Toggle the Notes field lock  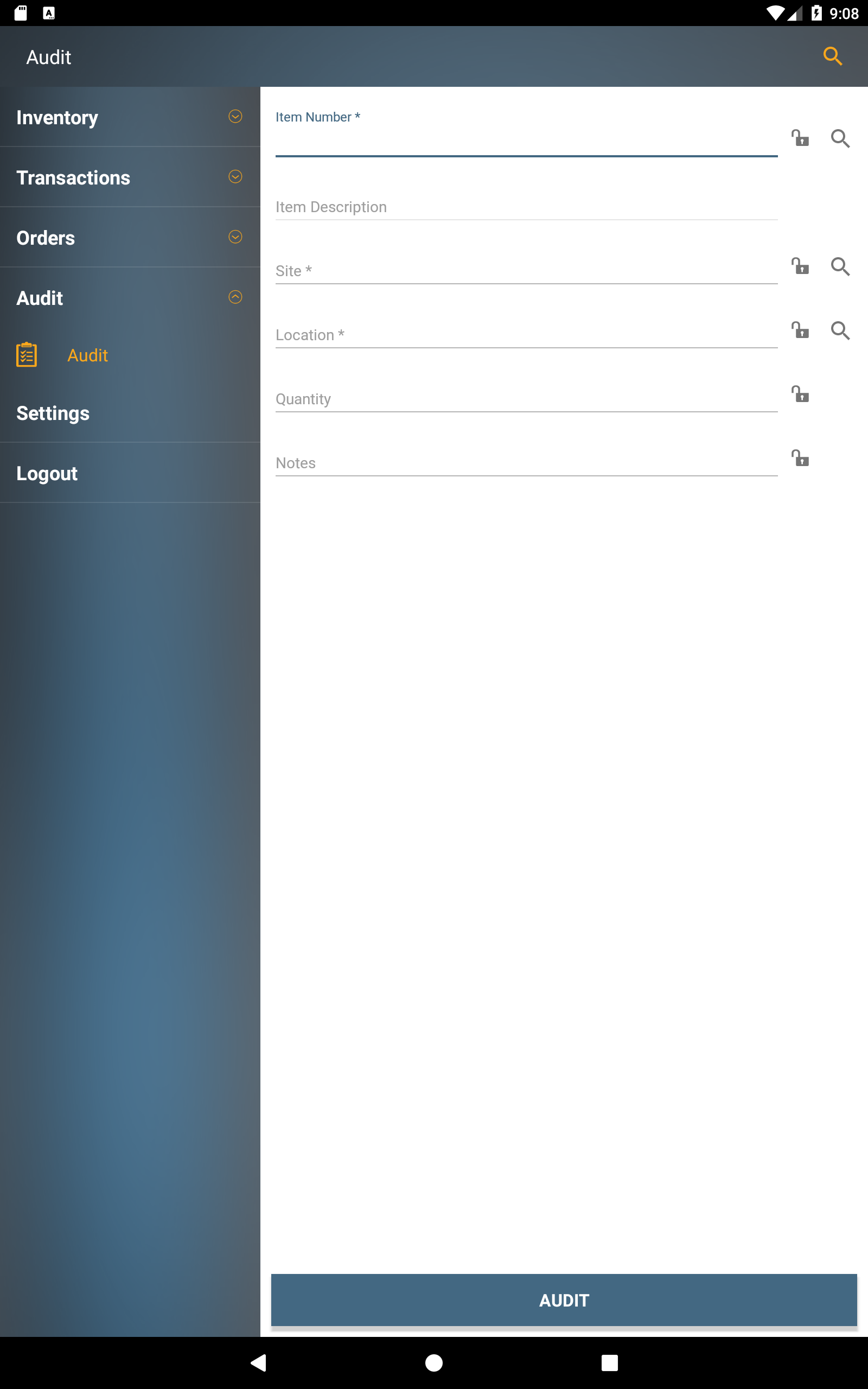pos(800,458)
